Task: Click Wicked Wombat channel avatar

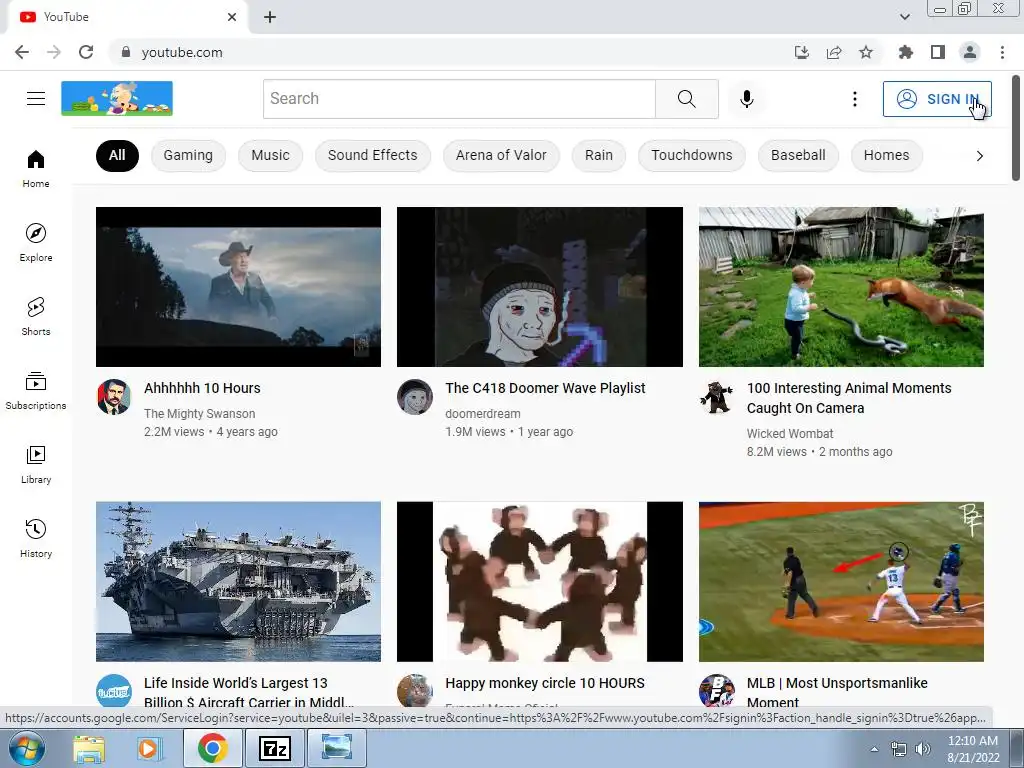Action: coord(716,397)
